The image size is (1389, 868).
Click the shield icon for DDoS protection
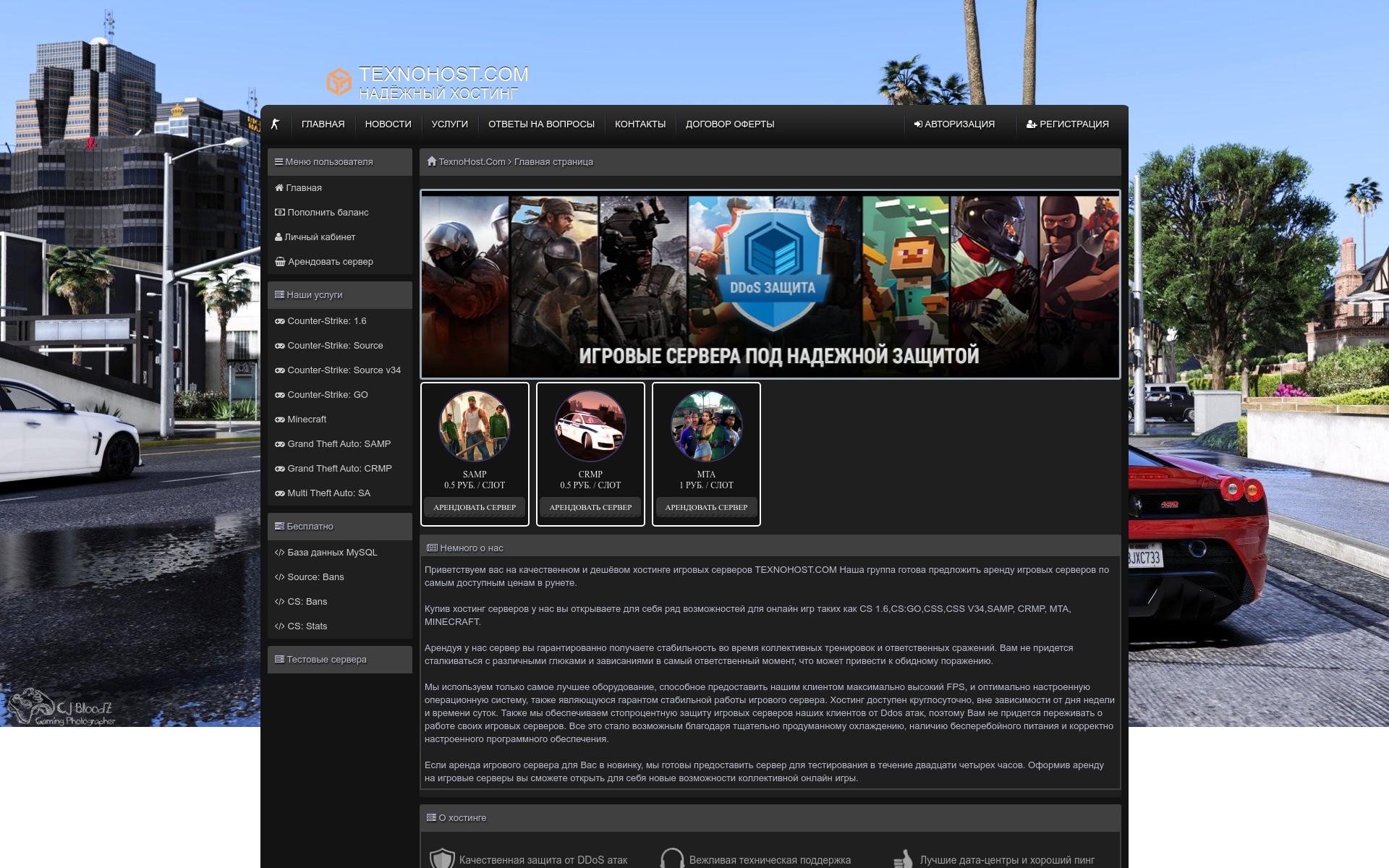tap(442, 859)
